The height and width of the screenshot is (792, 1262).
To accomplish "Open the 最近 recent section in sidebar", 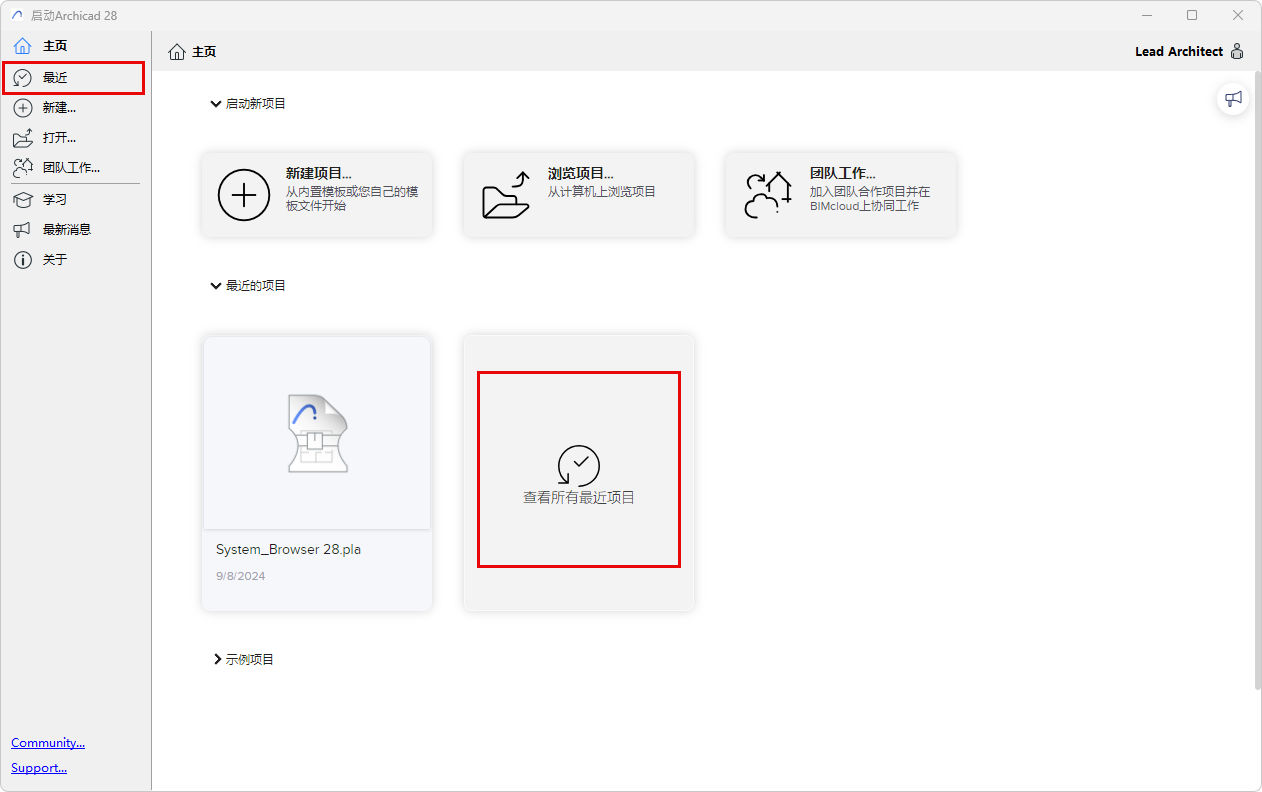I will point(75,77).
